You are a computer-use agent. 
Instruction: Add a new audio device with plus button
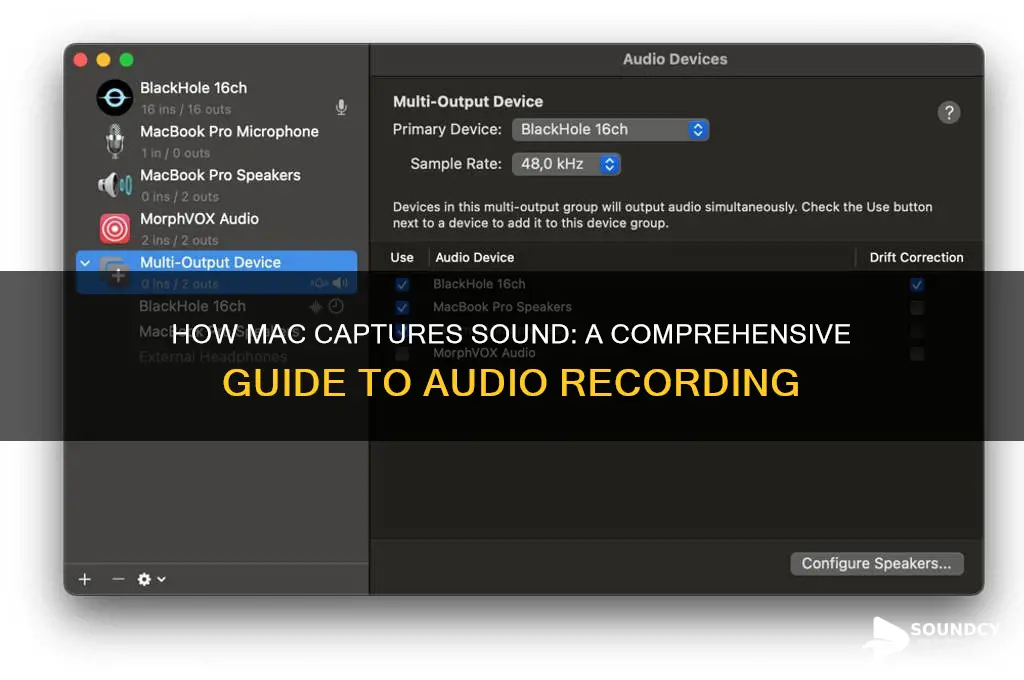(x=85, y=579)
